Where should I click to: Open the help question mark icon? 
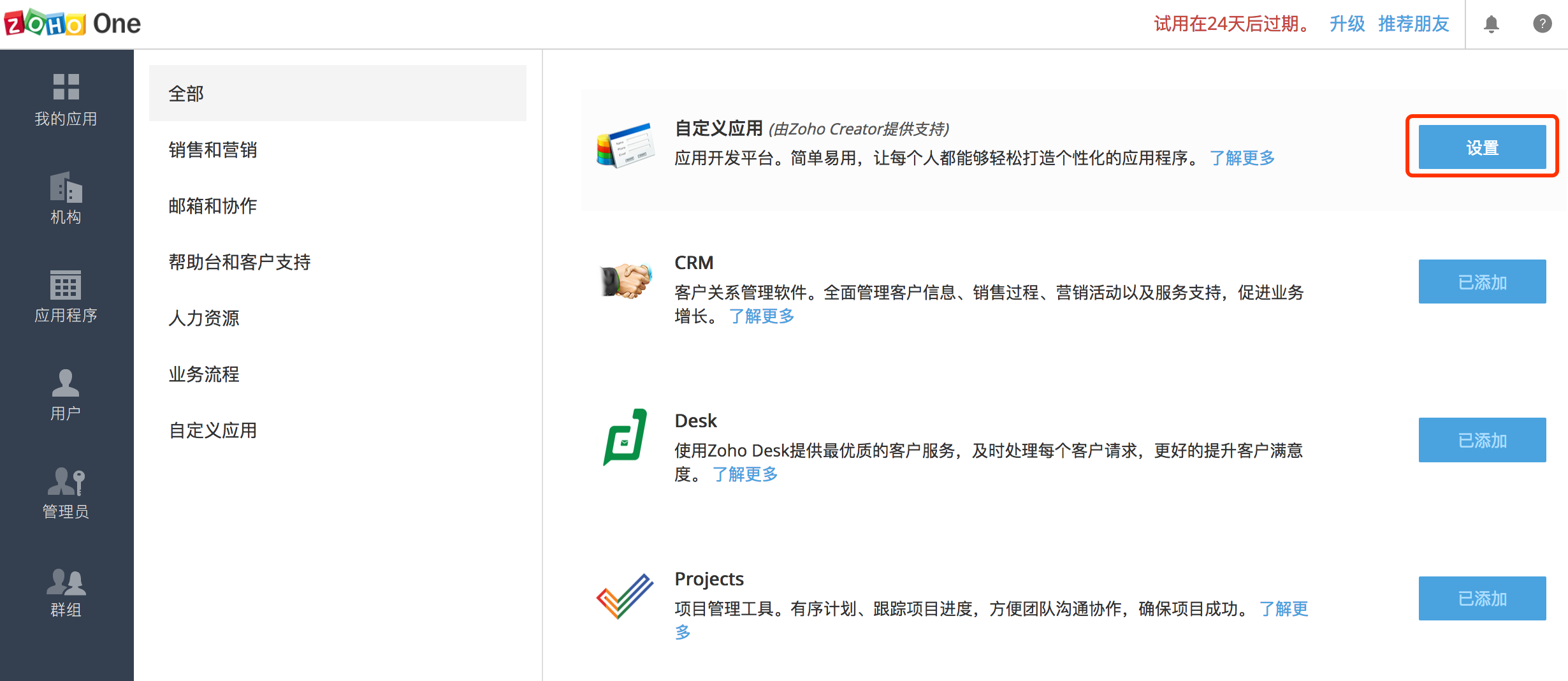(x=1542, y=24)
